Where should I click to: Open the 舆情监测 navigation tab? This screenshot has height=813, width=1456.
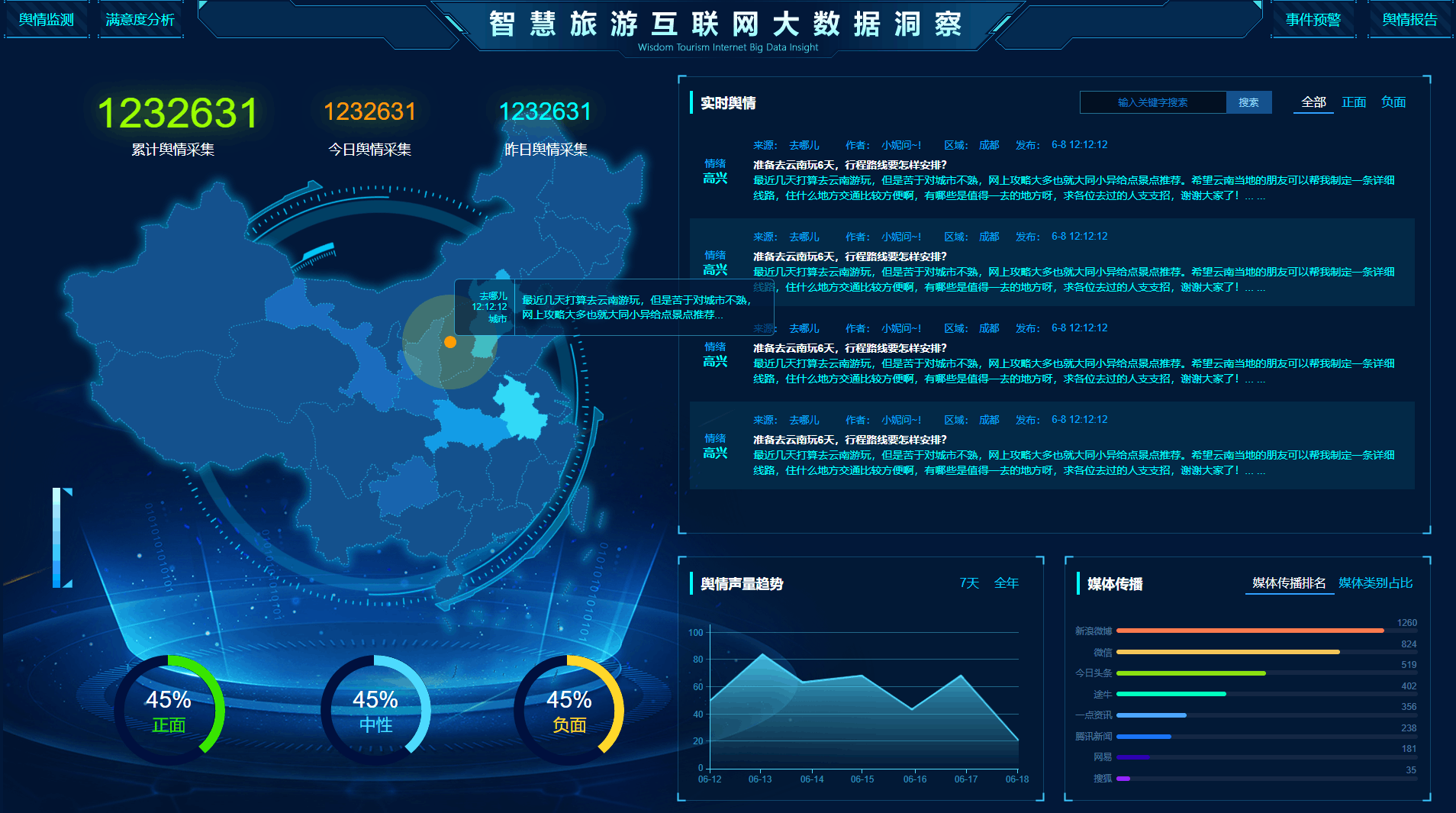[x=47, y=20]
